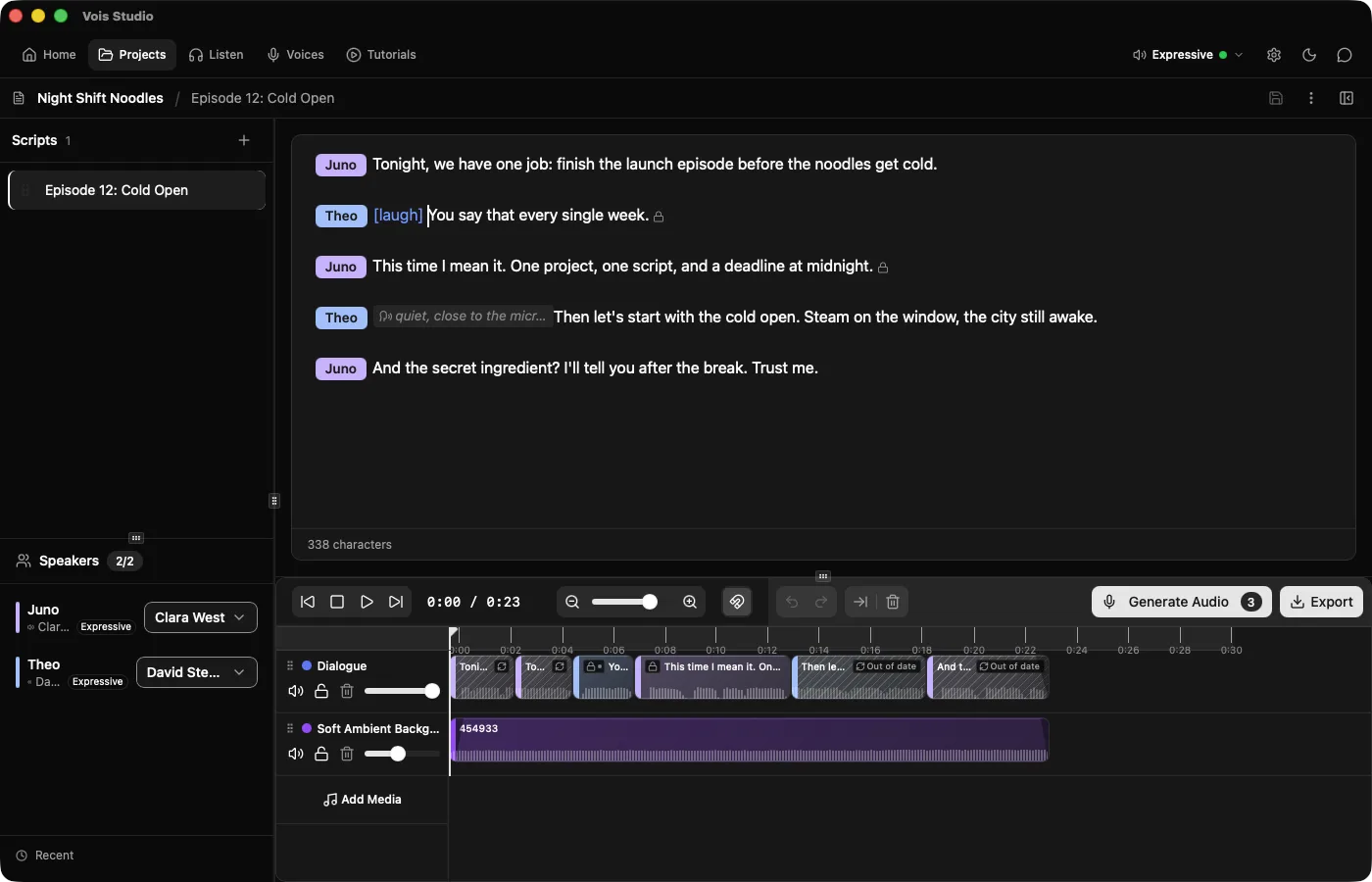The image size is (1372, 882).
Task: Redo the timeline action
Action: pos(821,602)
